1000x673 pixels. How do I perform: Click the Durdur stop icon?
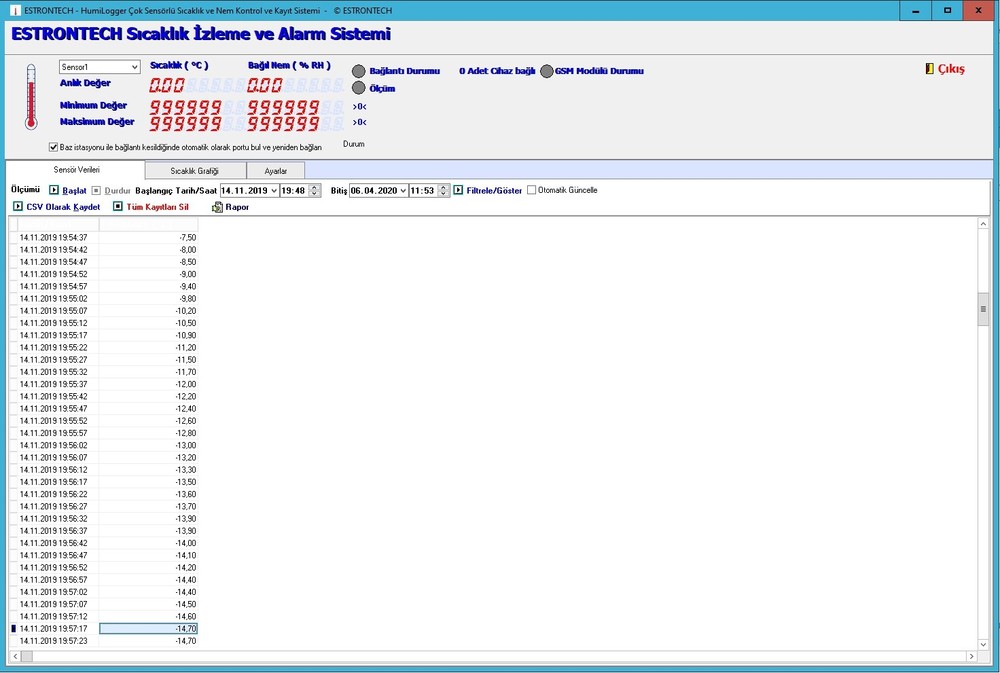click(96, 190)
